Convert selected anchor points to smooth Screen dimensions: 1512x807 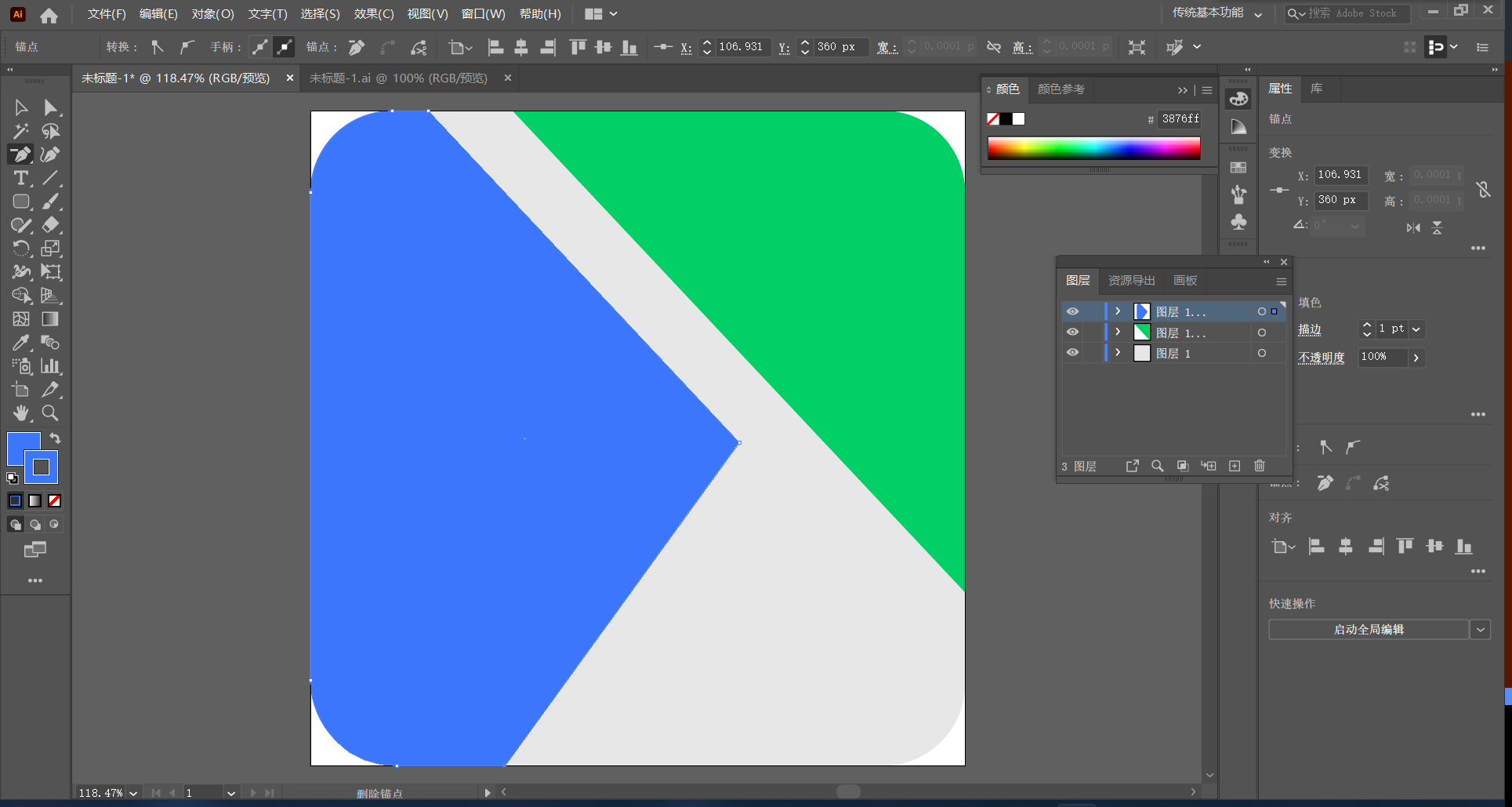[187, 47]
